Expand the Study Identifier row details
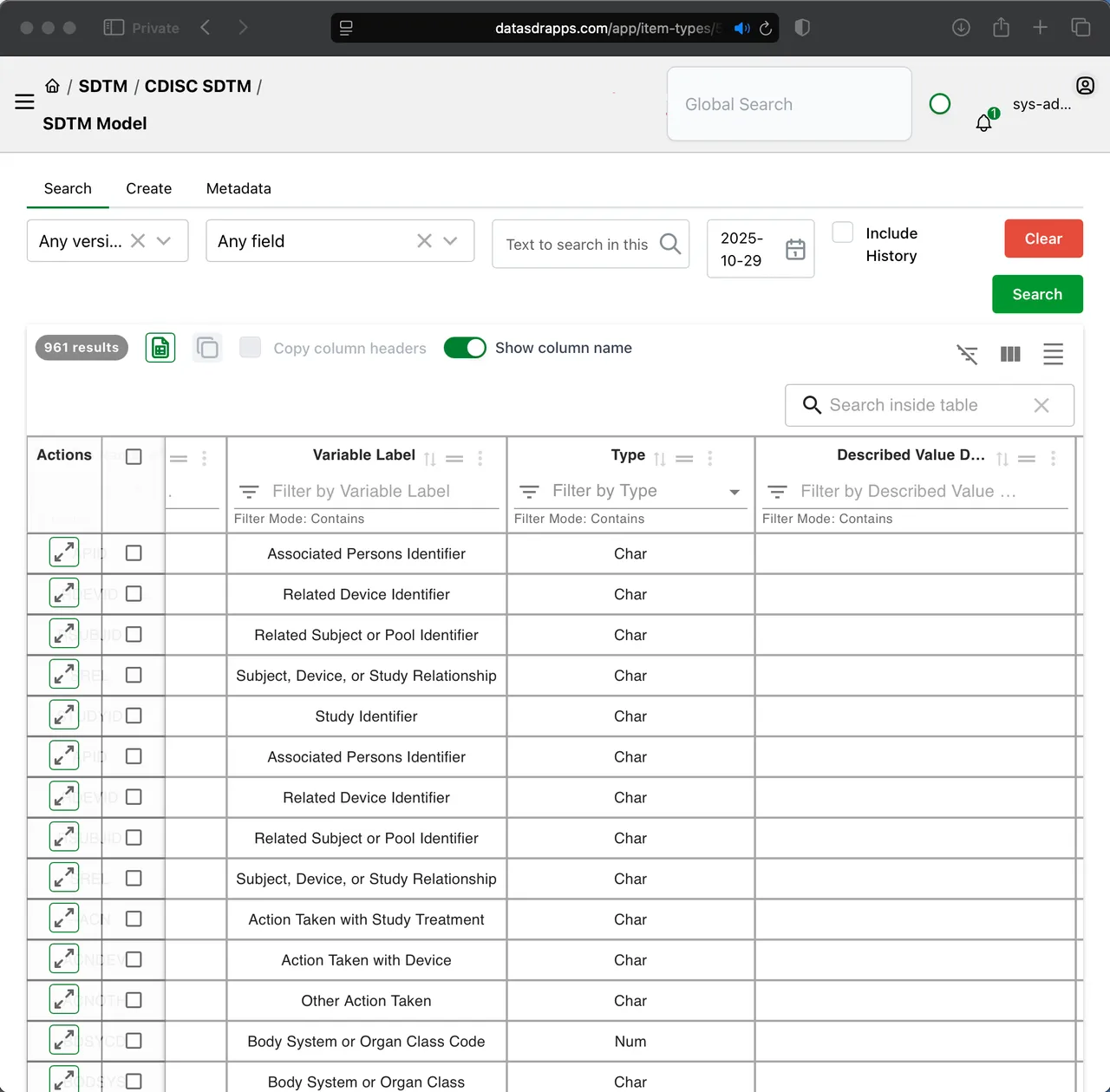Viewport: 1110px width, 1092px height. pos(63,715)
